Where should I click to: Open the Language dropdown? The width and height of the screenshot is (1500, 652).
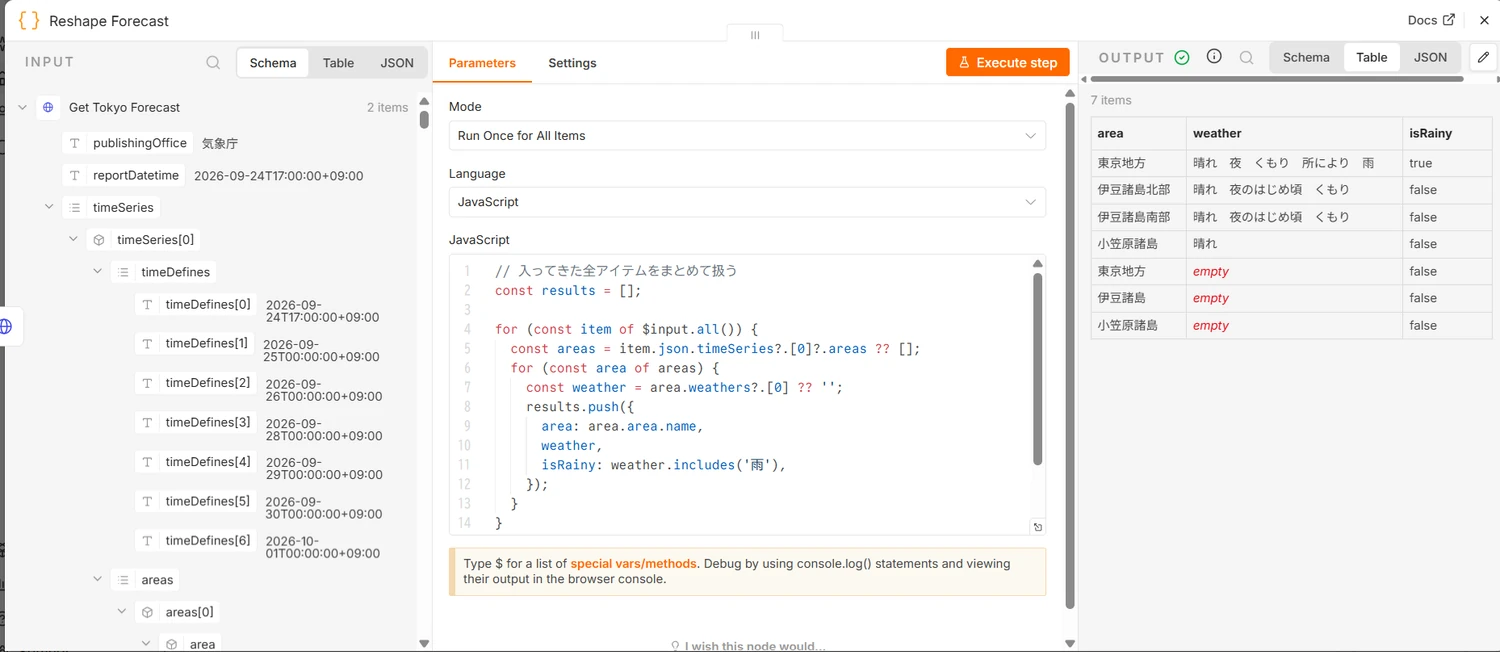tap(747, 202)
